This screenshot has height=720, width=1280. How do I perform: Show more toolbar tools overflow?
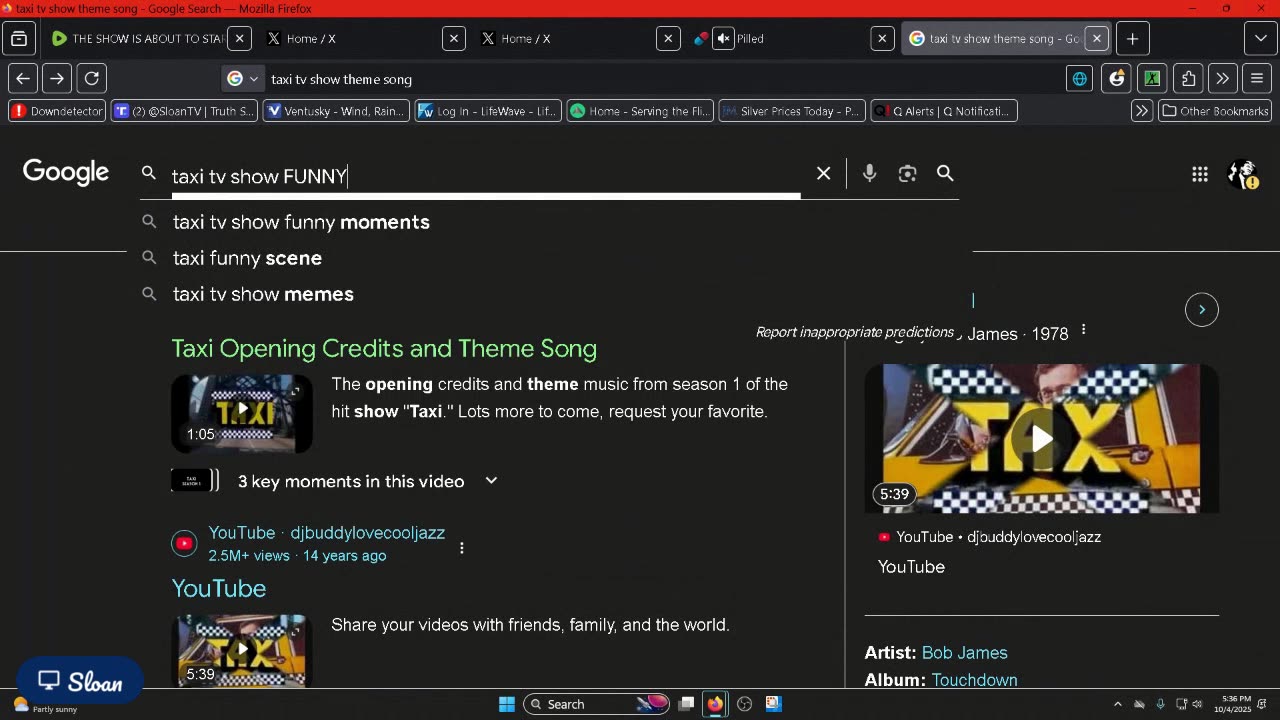point(1223,78)
